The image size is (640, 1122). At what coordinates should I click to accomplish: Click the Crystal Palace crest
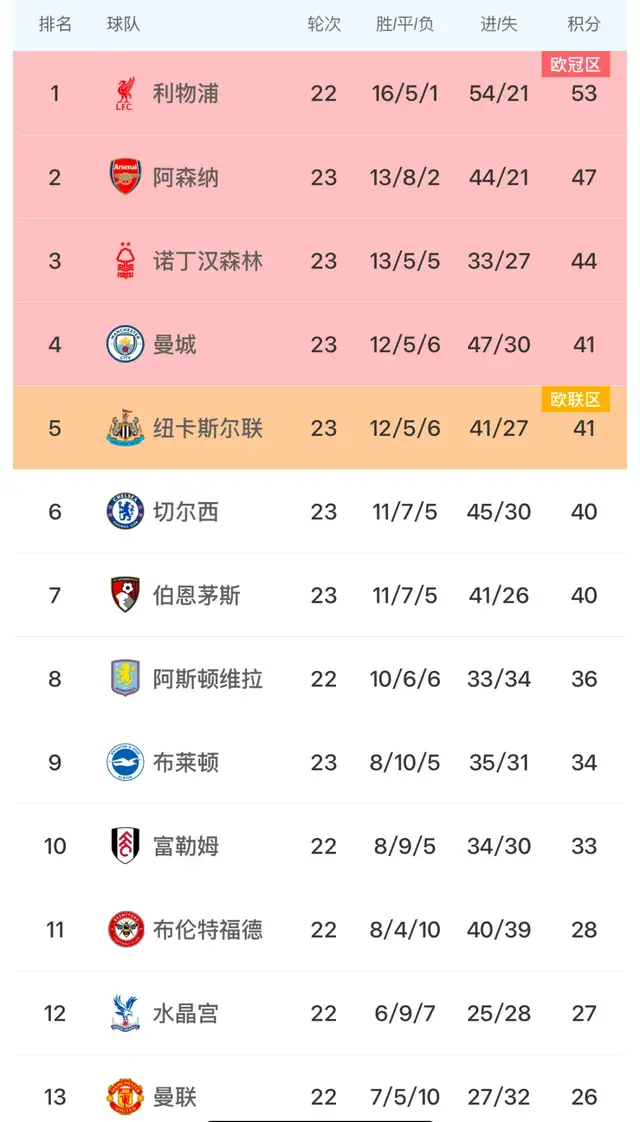[125, 1013]
